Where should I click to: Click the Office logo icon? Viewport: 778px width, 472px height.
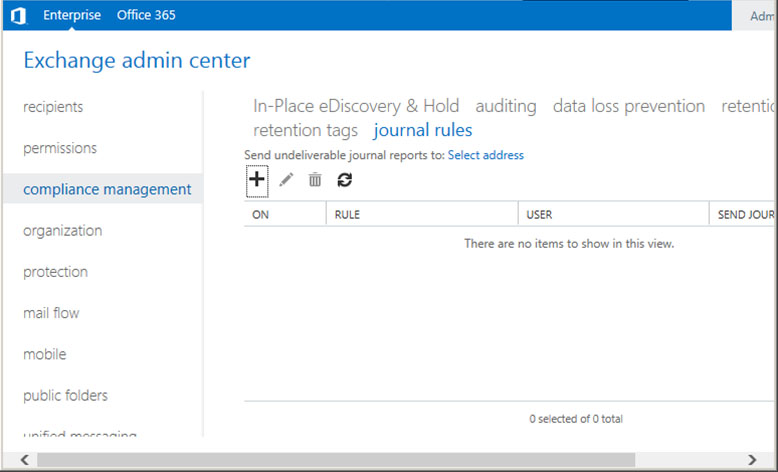tap(19, 16)
